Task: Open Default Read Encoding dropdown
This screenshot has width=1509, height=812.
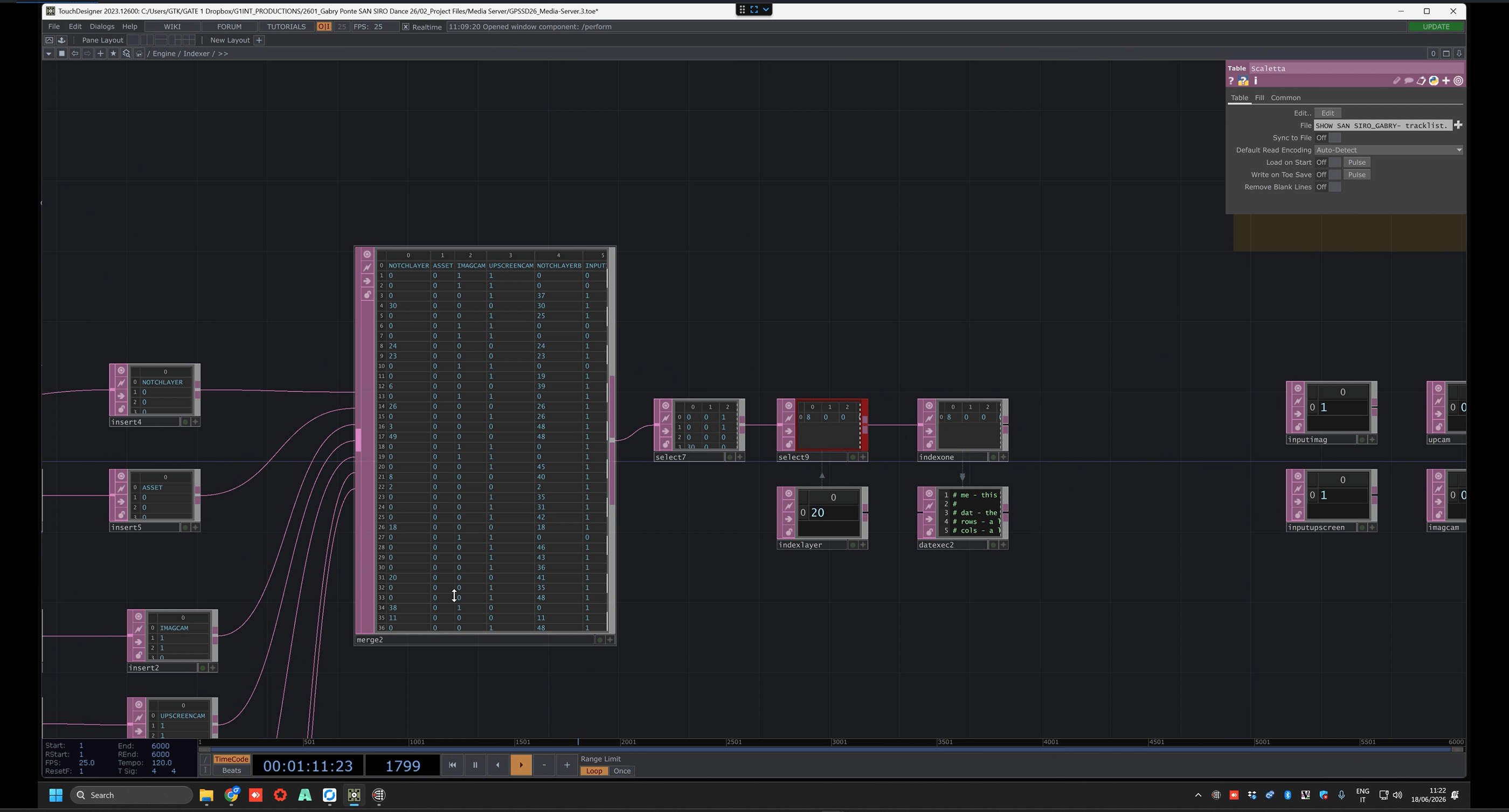Action: tap(1388, 150)
